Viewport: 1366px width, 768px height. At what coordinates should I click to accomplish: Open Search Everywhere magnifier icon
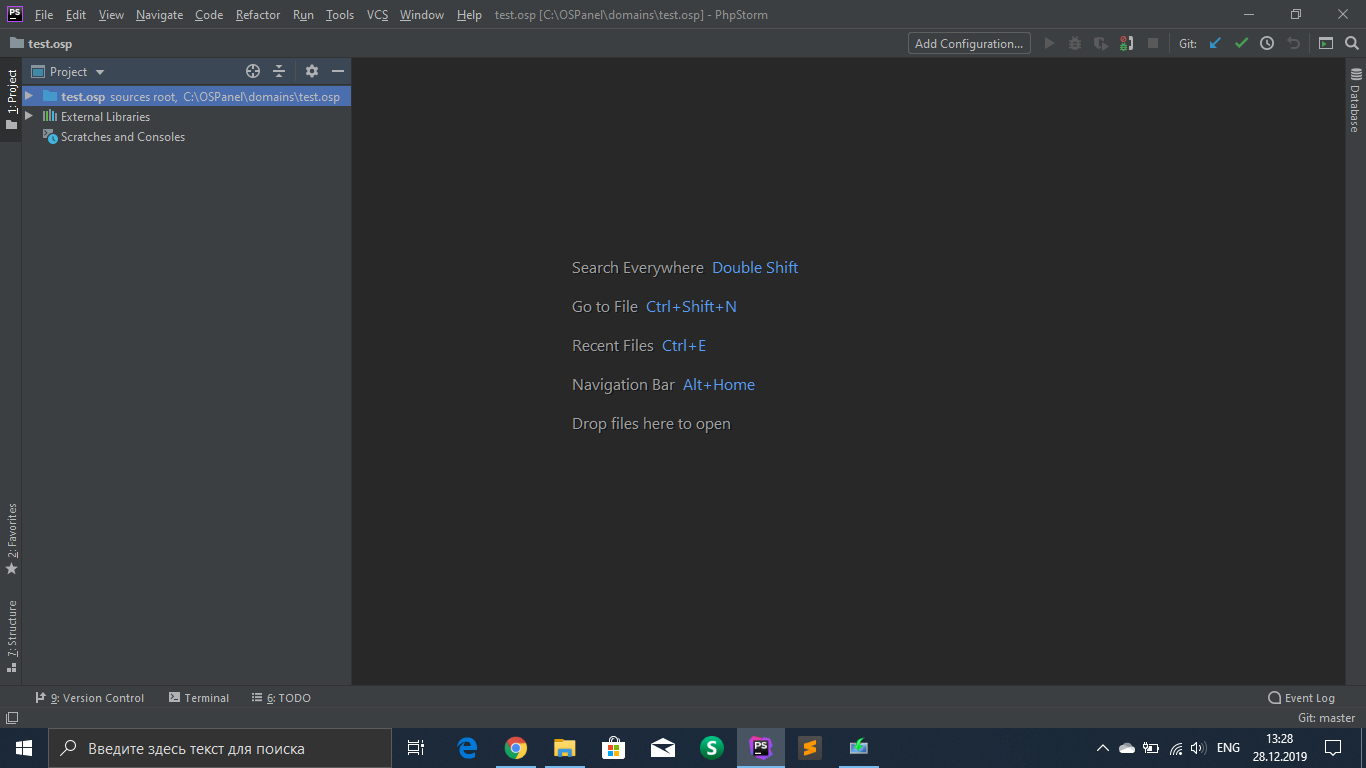[1352, 43]
